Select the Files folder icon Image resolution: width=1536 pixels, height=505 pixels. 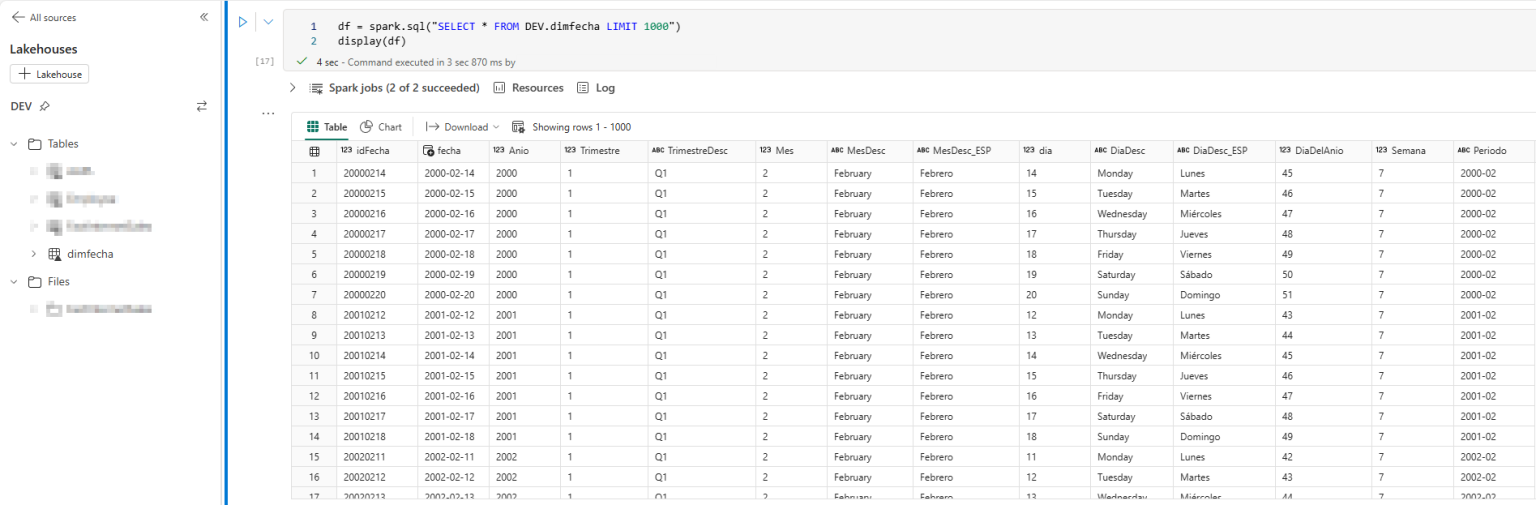coord(34,282)
